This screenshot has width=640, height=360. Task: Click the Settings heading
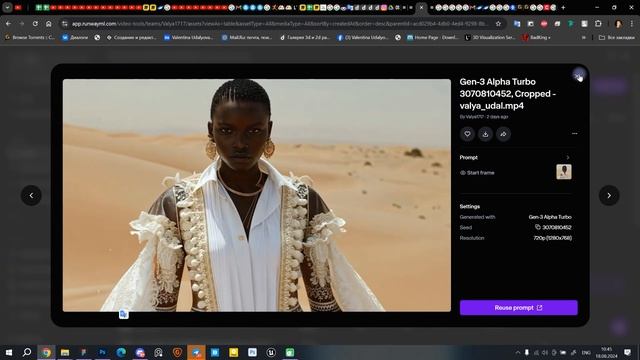click(470, 207)
